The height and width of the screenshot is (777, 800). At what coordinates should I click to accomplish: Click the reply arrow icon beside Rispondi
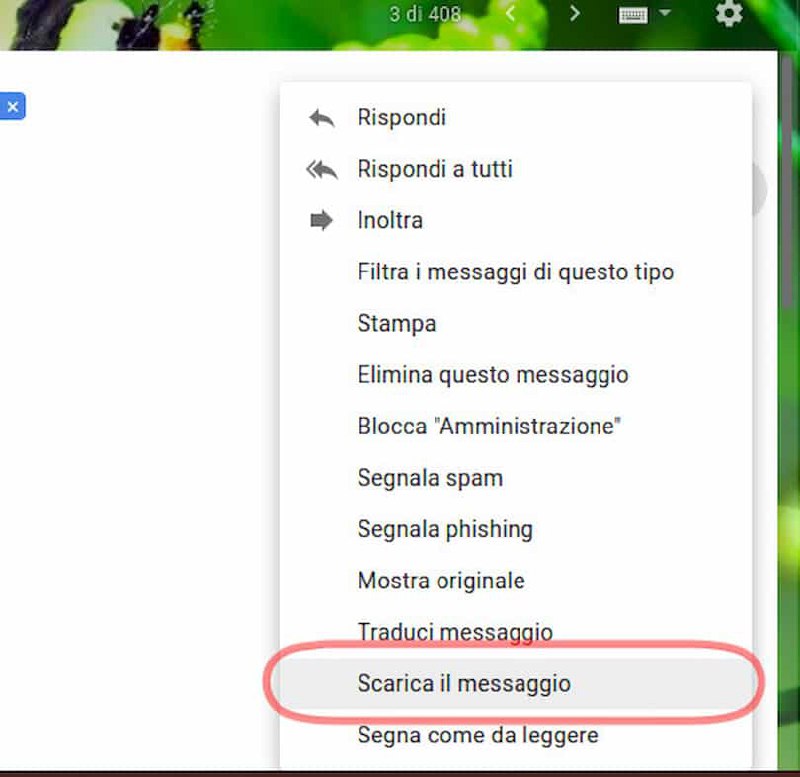pos(322,118)
